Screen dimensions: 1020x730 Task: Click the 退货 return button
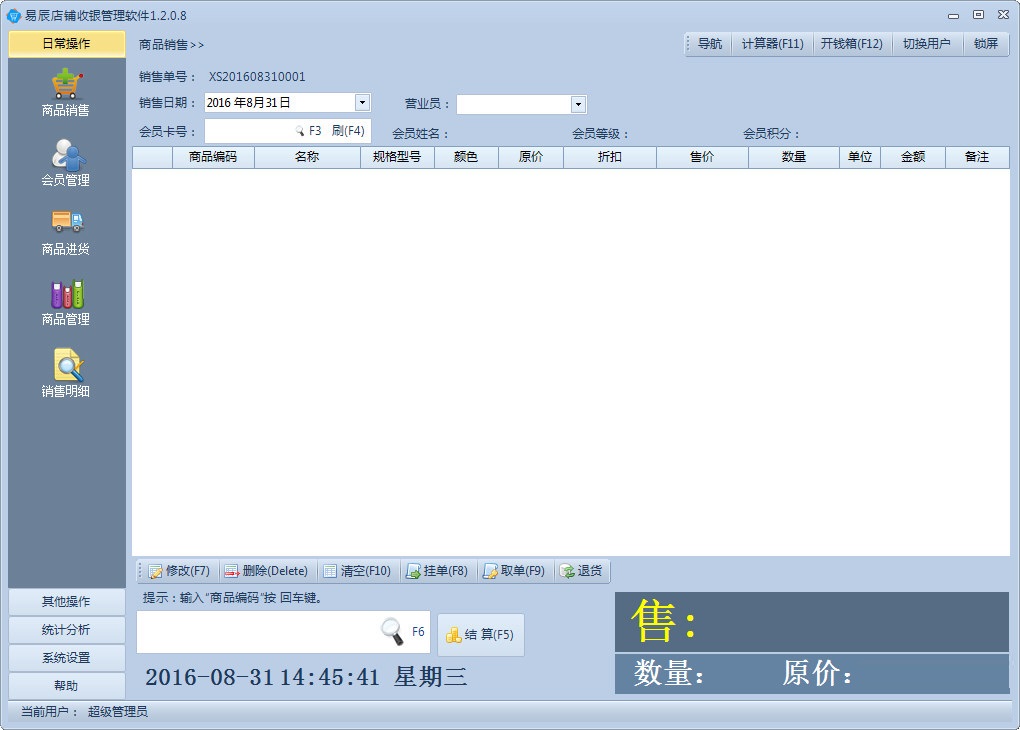point(581,571)
